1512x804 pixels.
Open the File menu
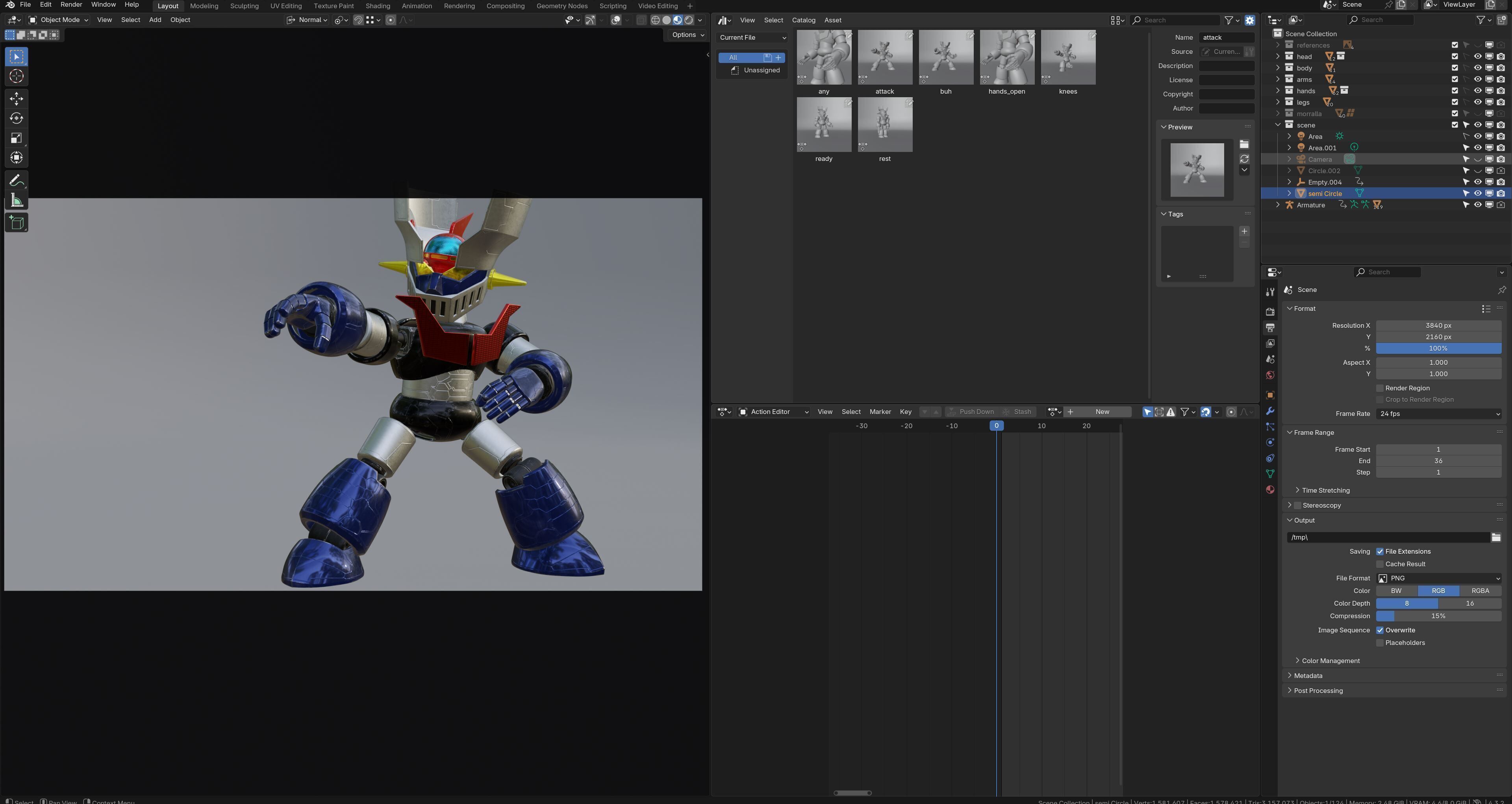pyautogui.click(x=25, y=5)
